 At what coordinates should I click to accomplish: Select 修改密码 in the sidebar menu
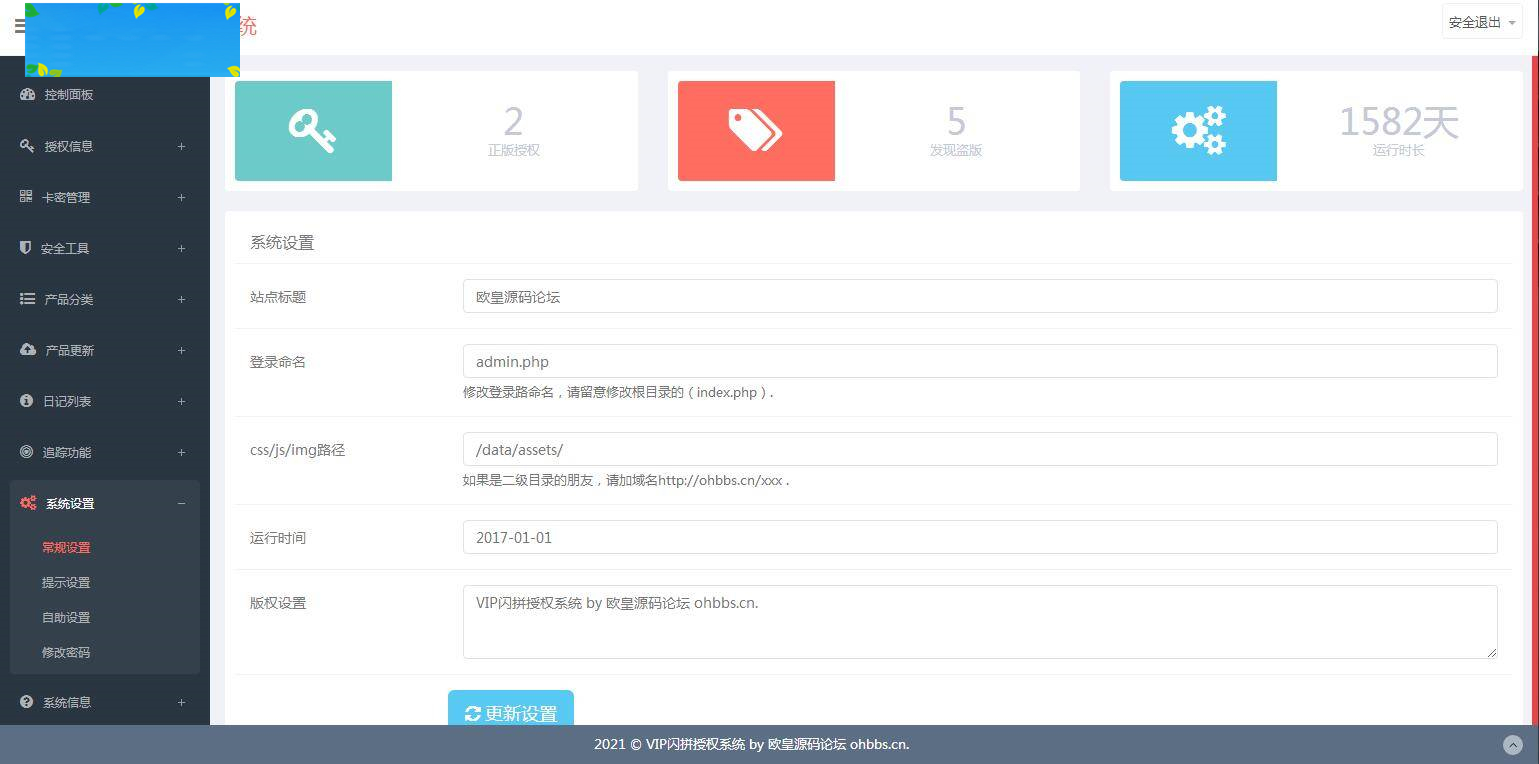[66, 652]
